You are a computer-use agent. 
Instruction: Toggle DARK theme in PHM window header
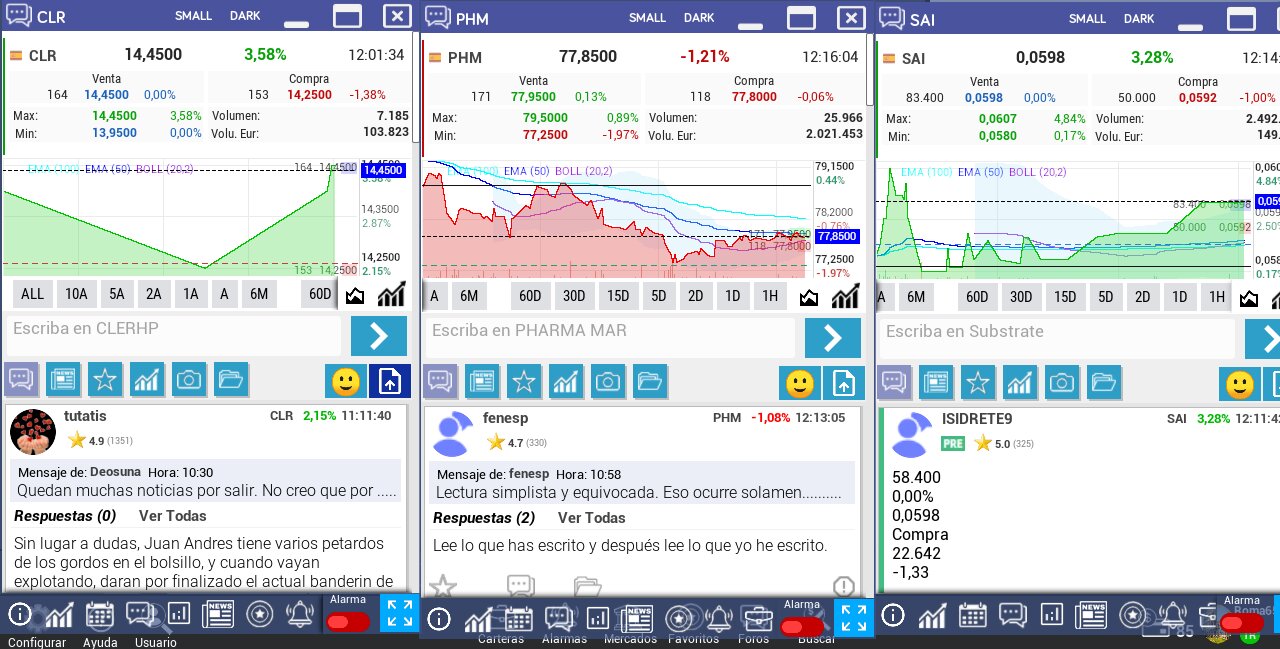[x=699, y=17]
